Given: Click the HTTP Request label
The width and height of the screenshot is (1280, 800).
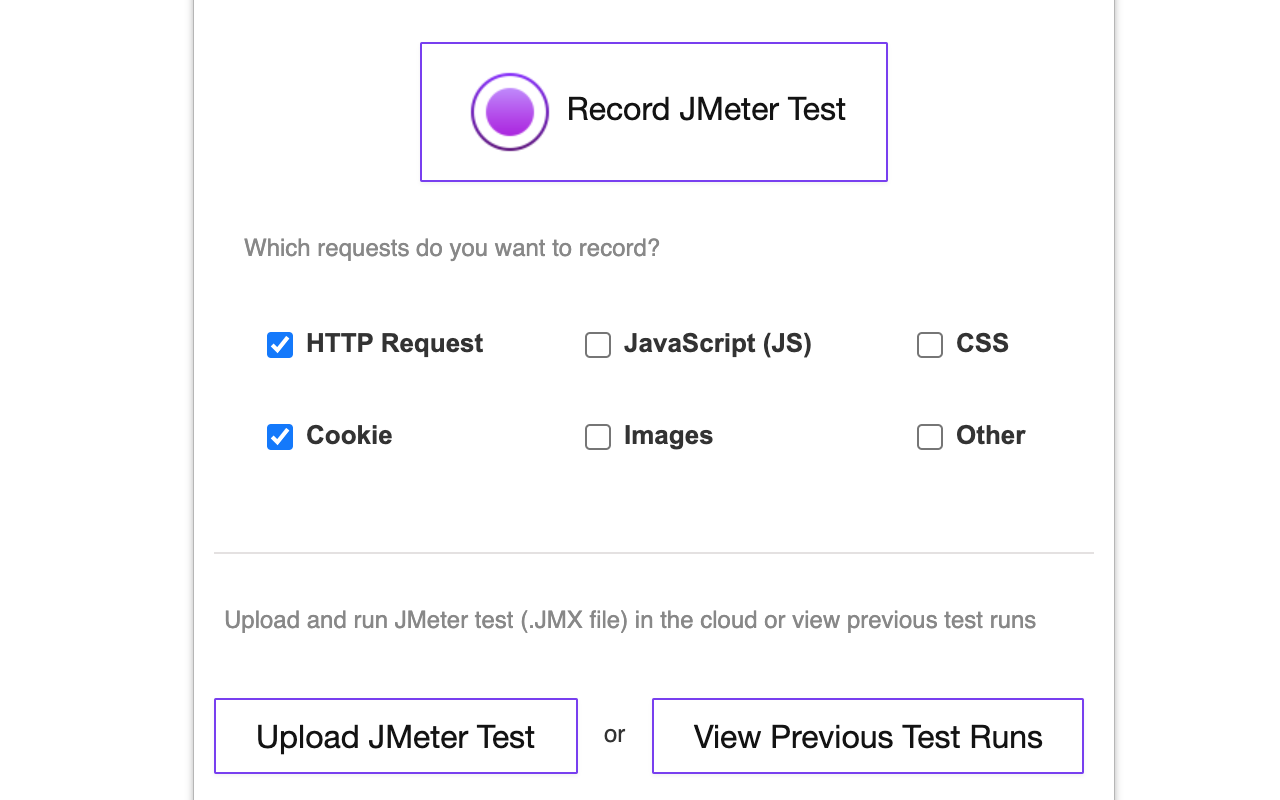Looking at the screenshot, I should point(394,343).
